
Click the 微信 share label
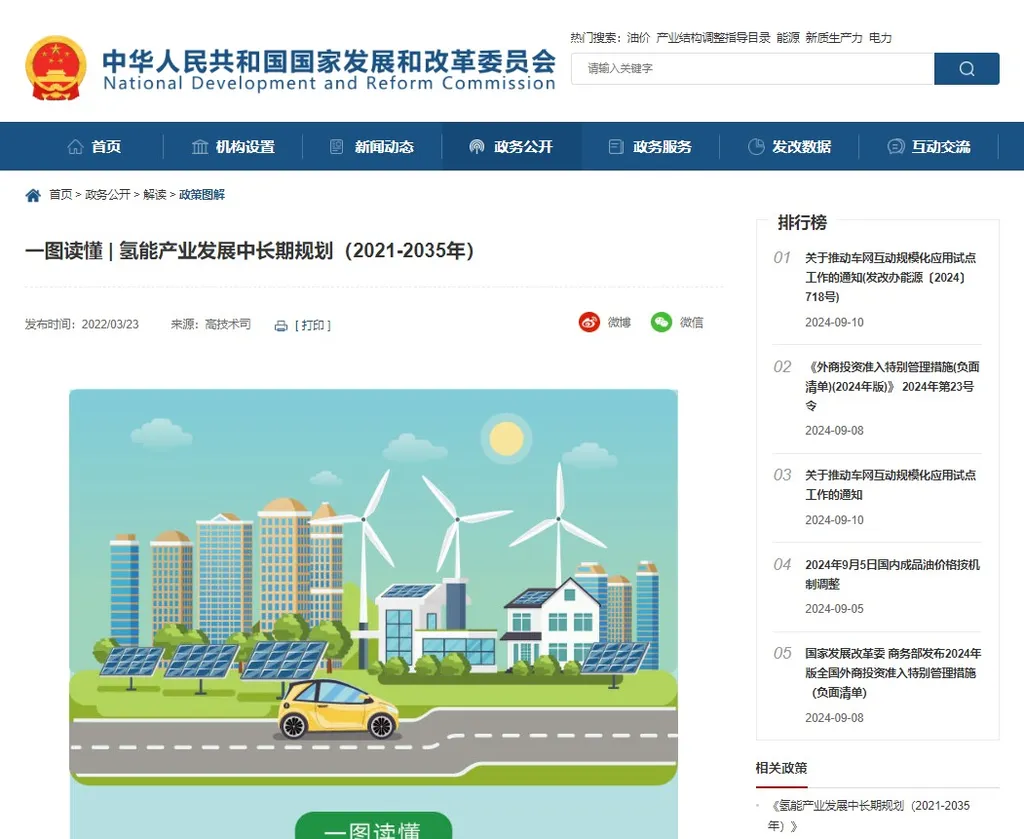click(692, 323)
